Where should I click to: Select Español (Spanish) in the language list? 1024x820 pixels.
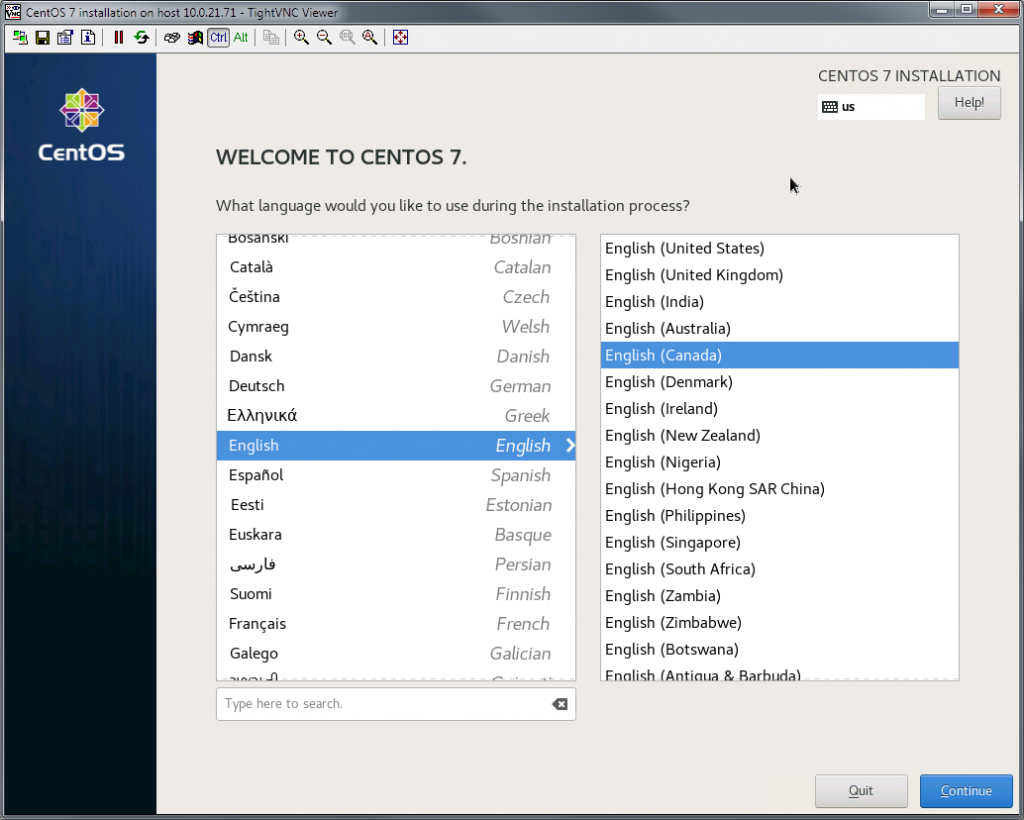(x=396, y=475)
